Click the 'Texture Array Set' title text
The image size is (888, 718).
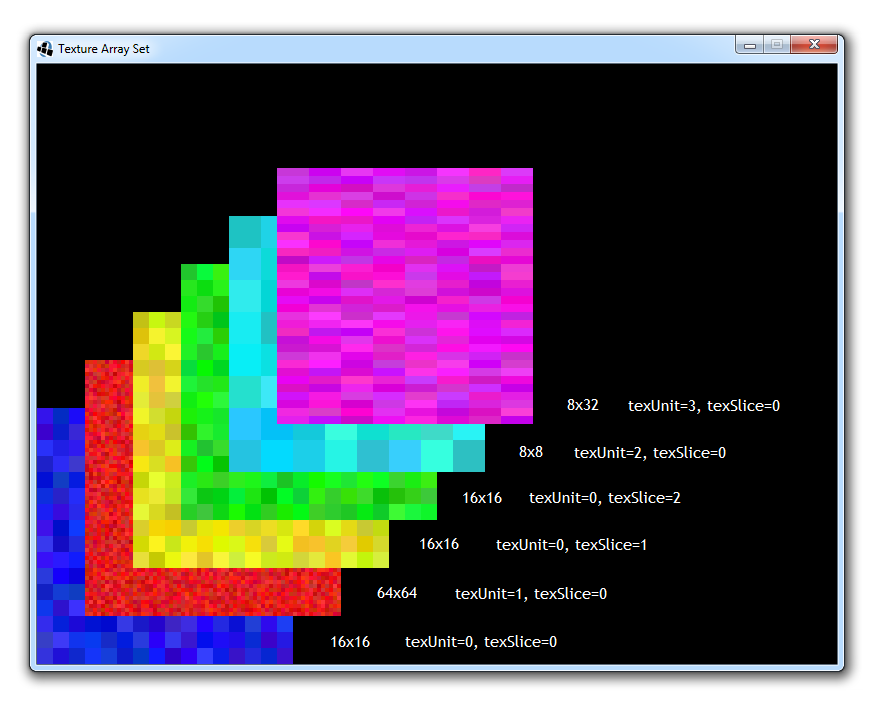pos(104,49)
